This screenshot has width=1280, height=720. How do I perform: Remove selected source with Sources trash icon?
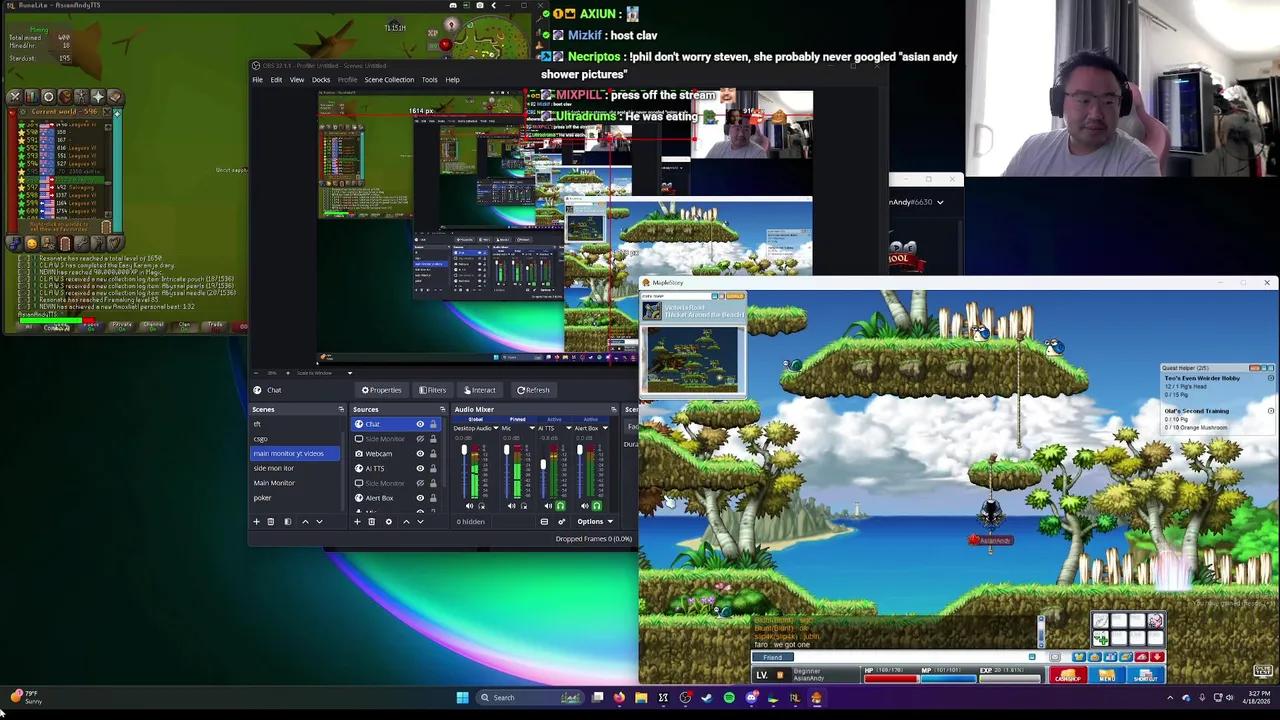[372, 522]
